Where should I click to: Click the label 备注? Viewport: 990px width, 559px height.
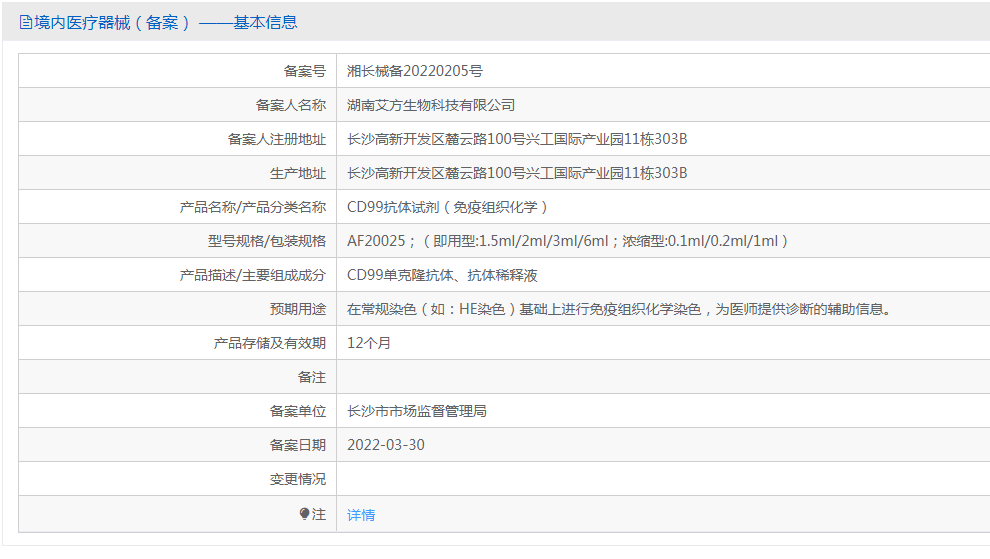312,378
